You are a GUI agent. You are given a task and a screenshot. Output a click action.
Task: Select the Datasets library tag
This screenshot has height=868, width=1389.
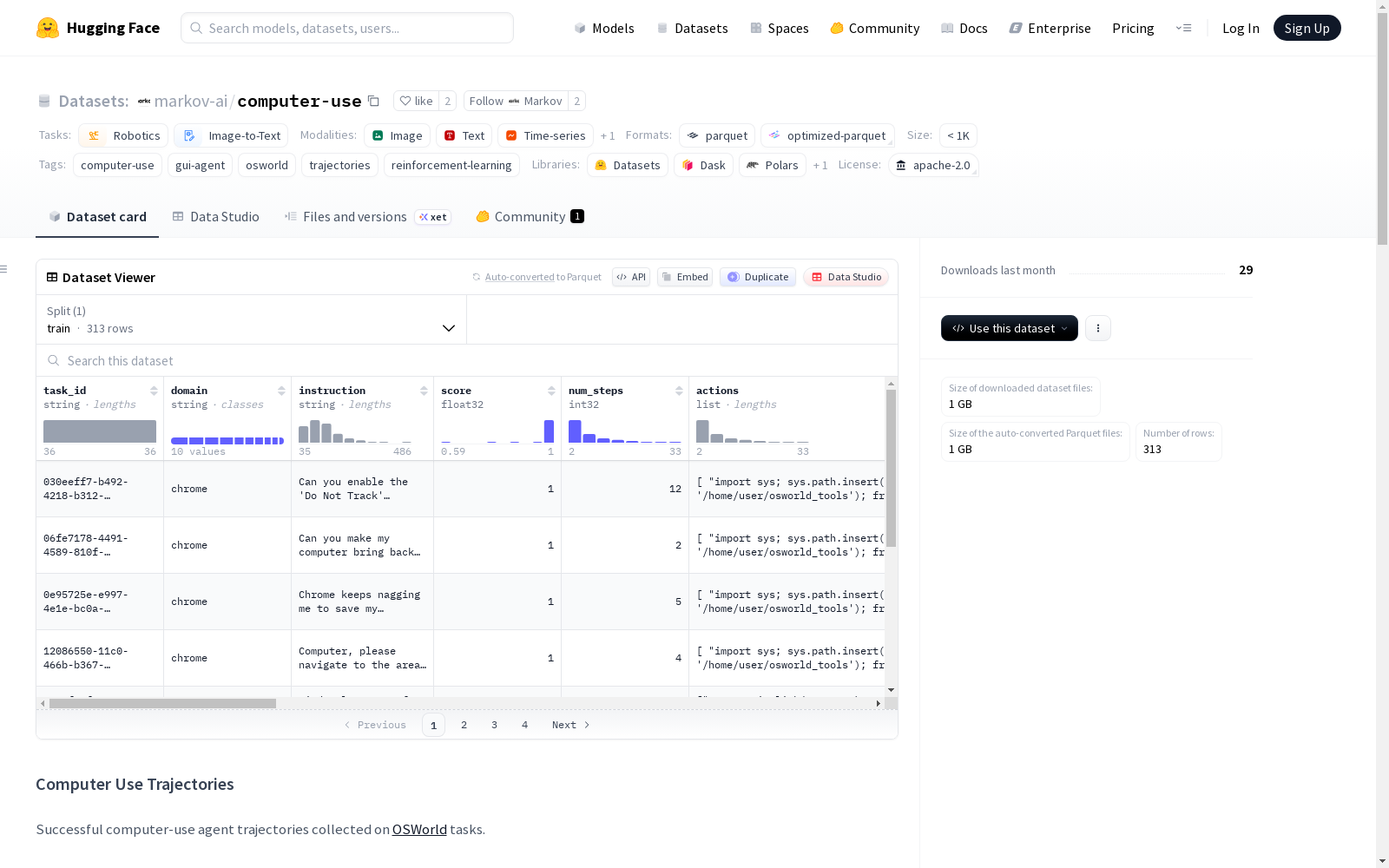pos(628,165)
